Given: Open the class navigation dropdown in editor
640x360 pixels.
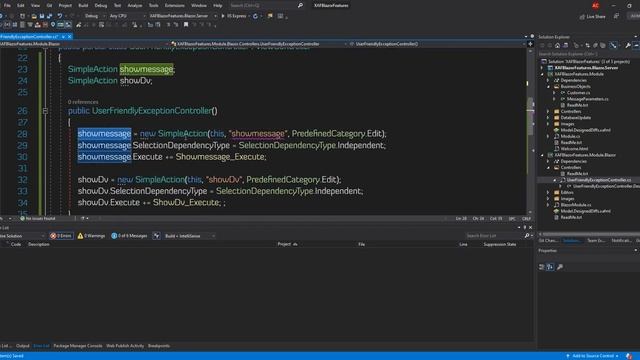Looking at the screenshot, I should [260, 44].
